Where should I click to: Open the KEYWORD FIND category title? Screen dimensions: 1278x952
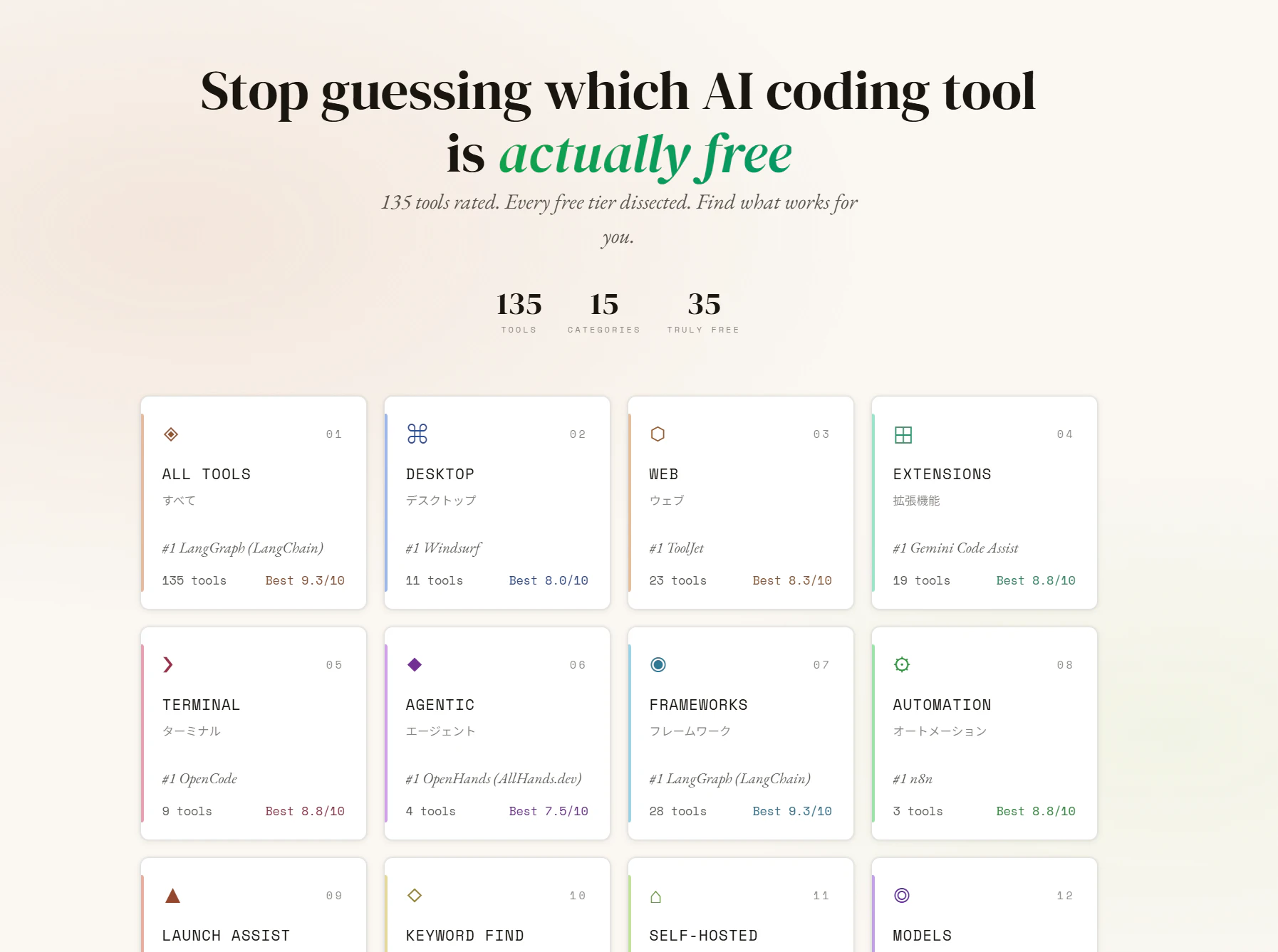point(465,936)
